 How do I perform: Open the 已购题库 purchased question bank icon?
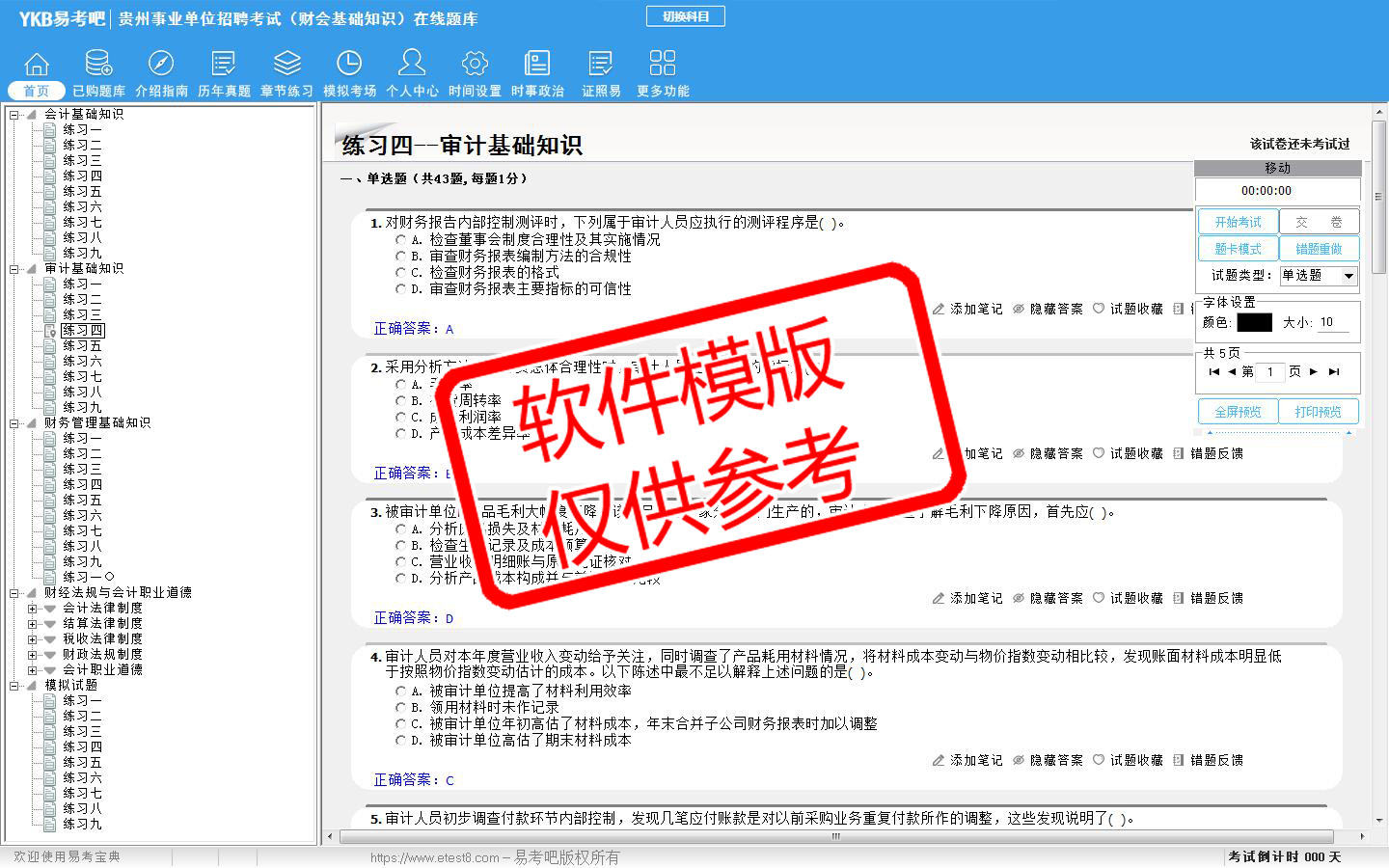[98, 65]
